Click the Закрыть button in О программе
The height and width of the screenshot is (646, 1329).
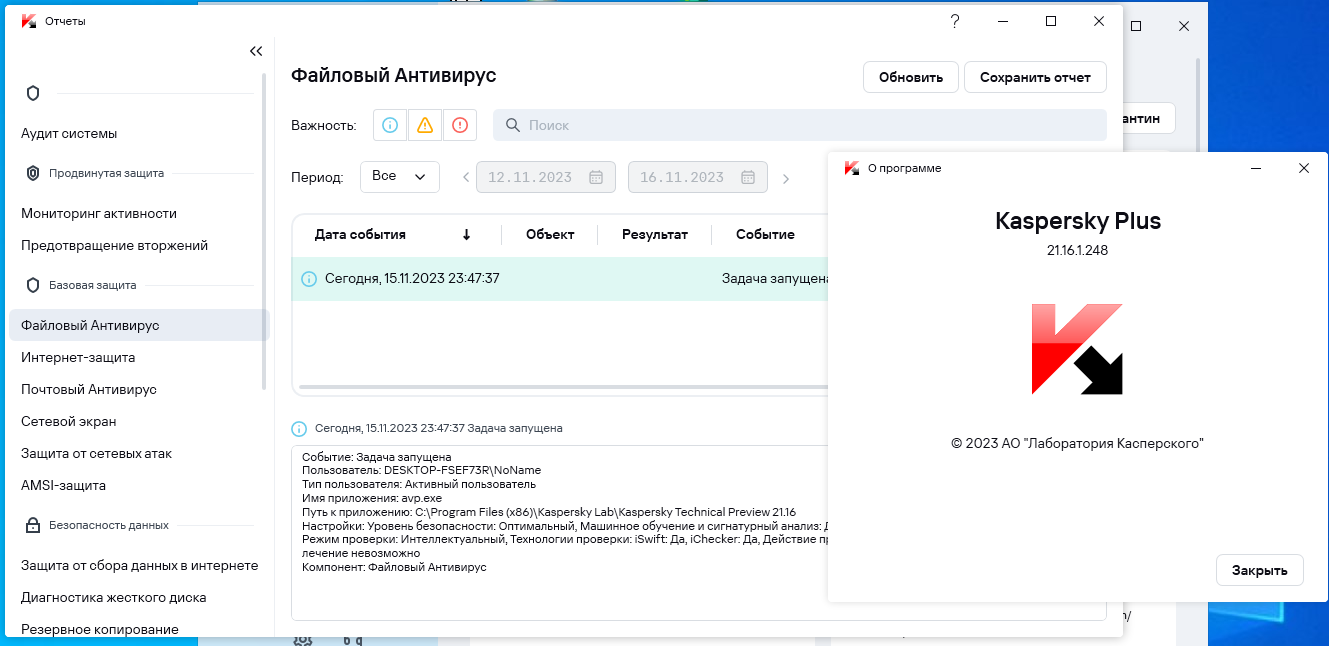(1259, 570)
